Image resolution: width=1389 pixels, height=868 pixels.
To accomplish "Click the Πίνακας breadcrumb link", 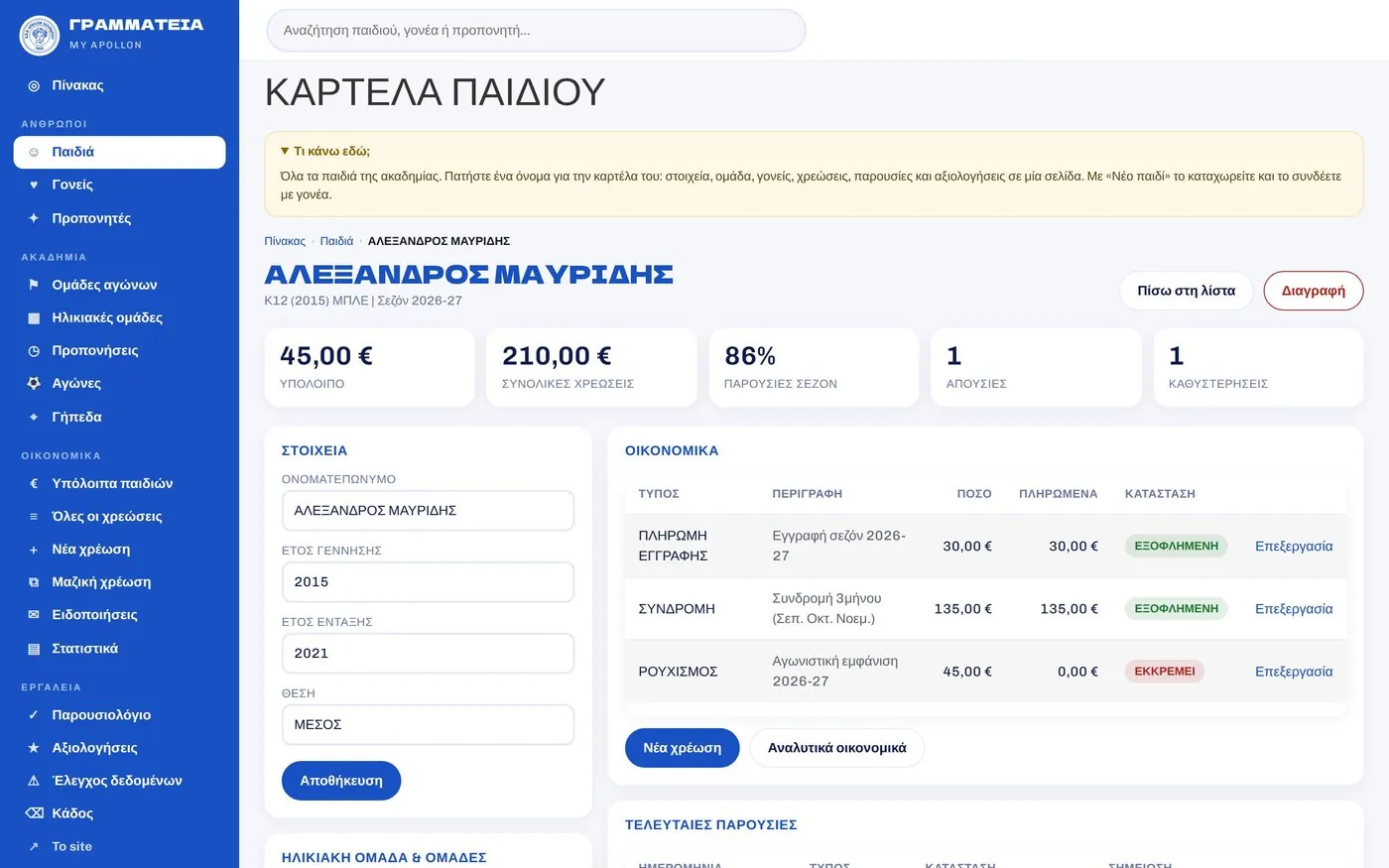I will point(285,241).
